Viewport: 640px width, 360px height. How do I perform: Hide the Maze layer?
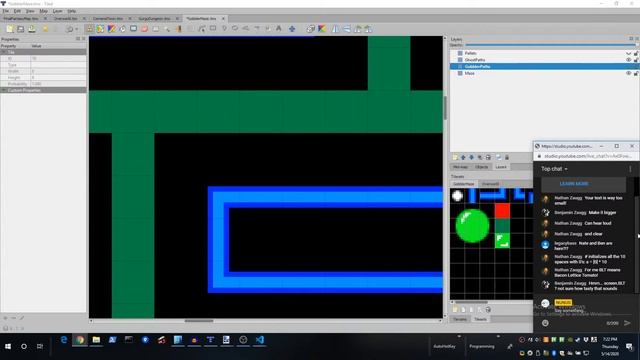629,73
